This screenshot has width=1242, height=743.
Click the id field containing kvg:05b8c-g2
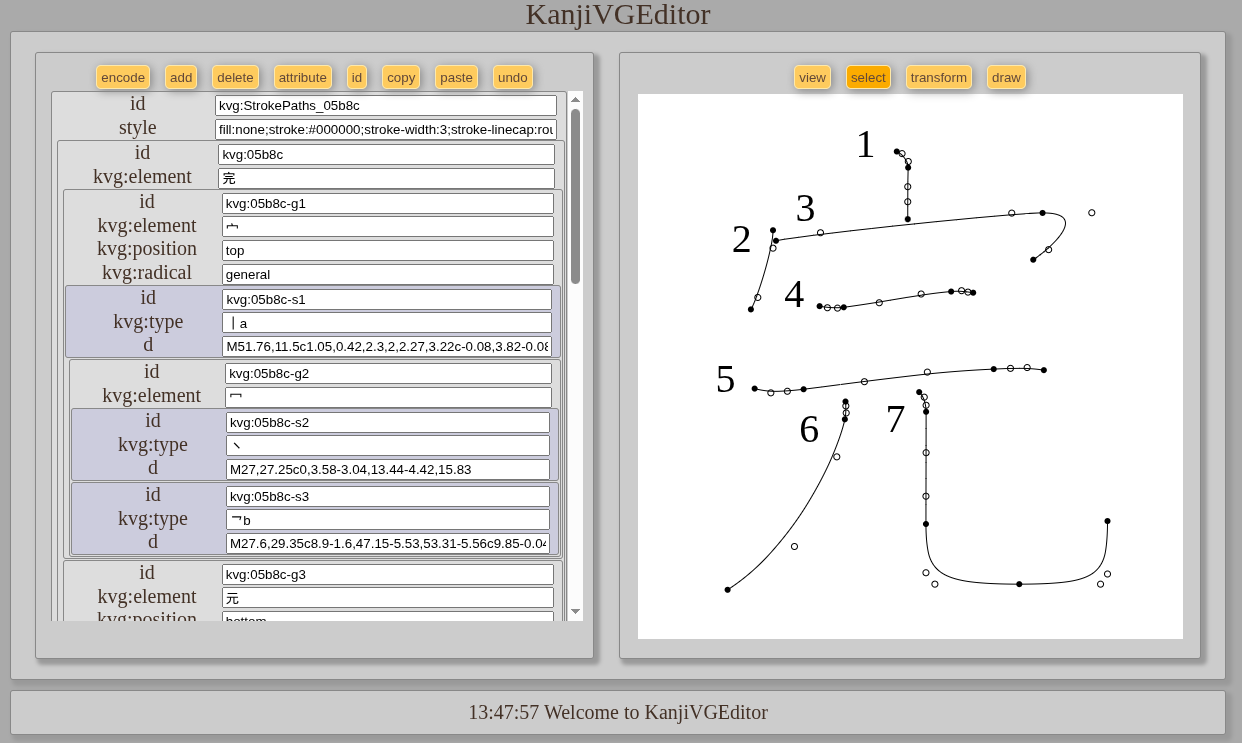click(388, 374)
